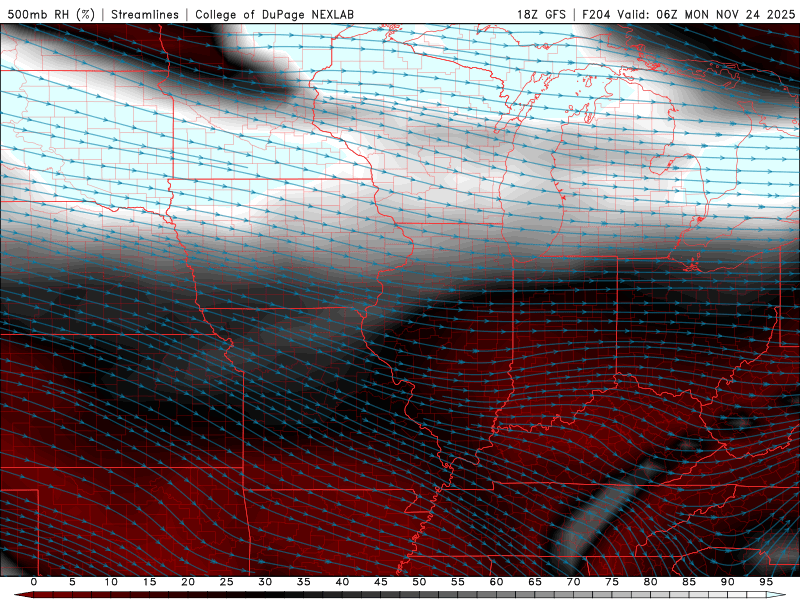
Task: Click 'Valid: 06Z MON NOV 24 2025' text
Action: pos(706,14)
